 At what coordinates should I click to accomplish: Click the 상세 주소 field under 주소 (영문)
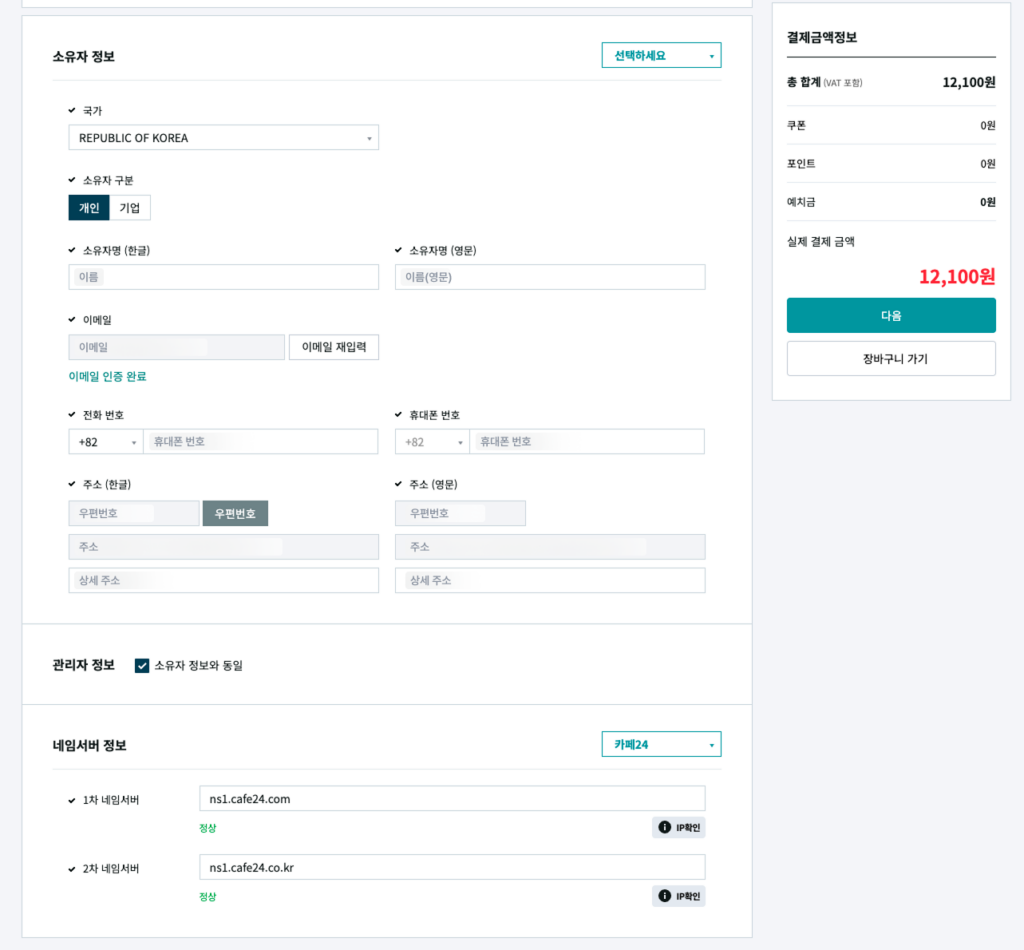[x=550, y=580]
